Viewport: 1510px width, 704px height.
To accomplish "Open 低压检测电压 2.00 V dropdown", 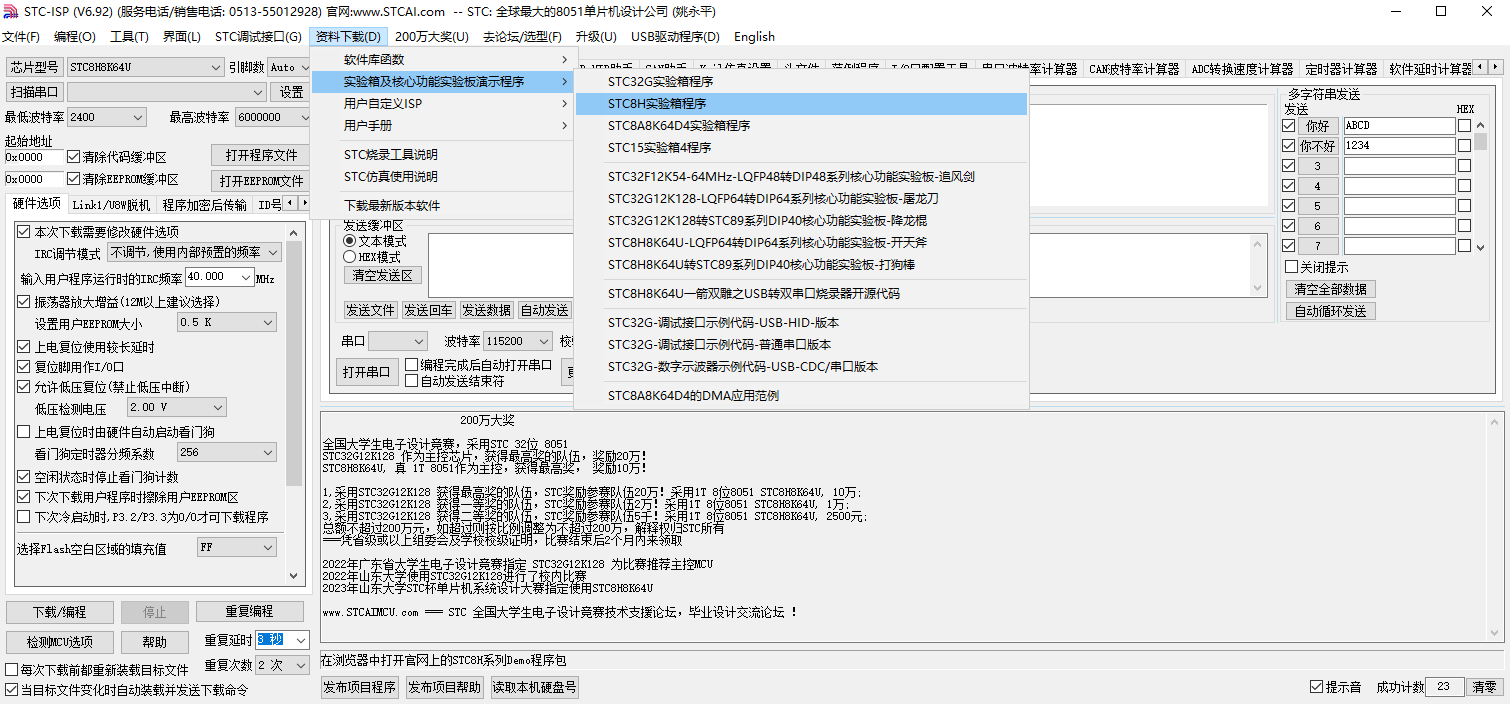I will click(177, 408).
